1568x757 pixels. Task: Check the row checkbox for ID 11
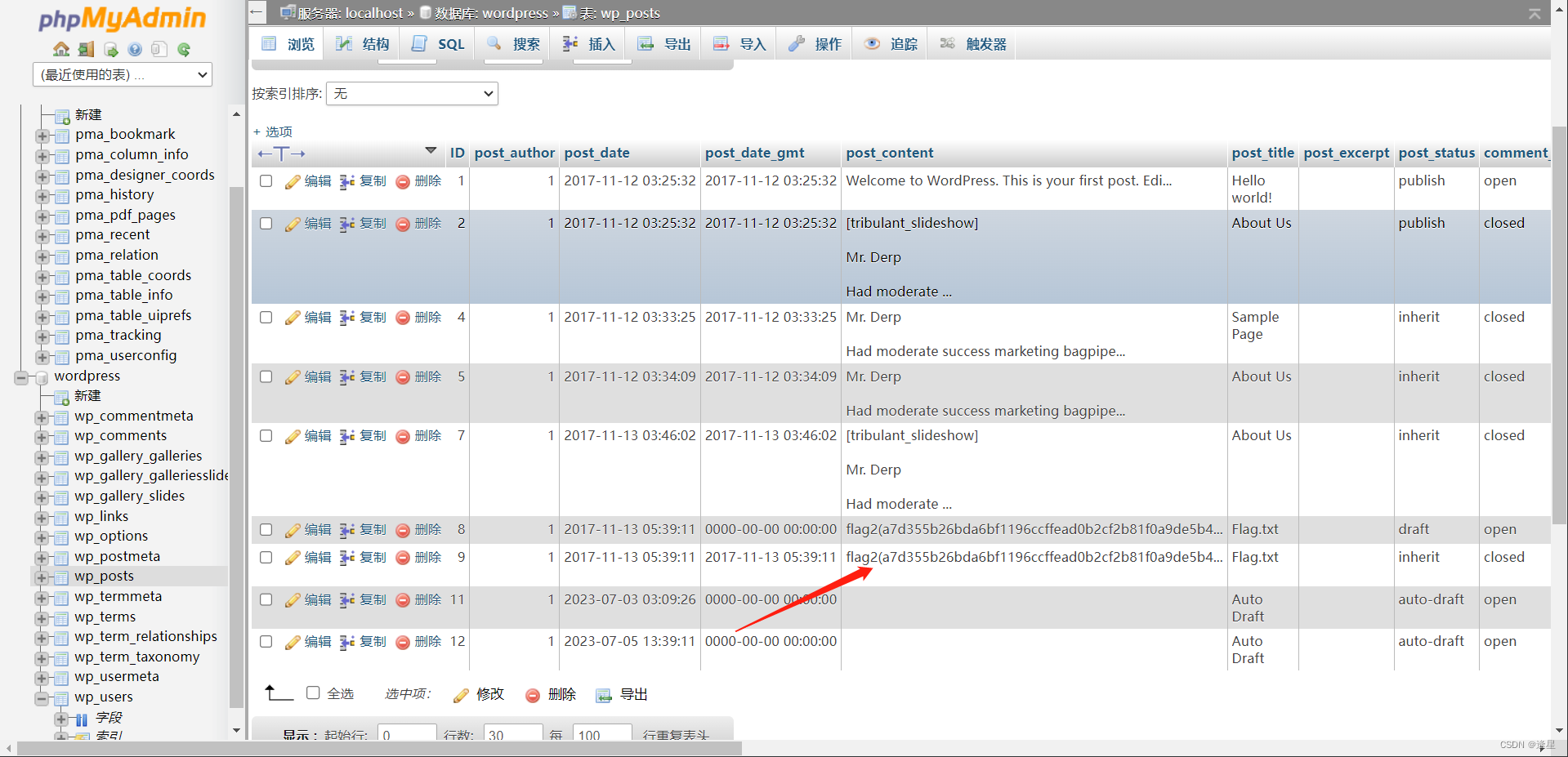coord(266,599)
